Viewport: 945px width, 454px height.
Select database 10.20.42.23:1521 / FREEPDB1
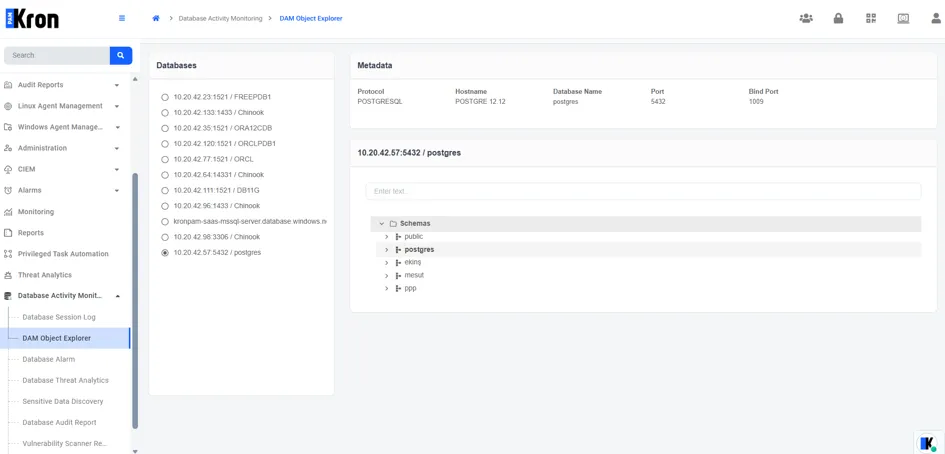coord(165,97)
